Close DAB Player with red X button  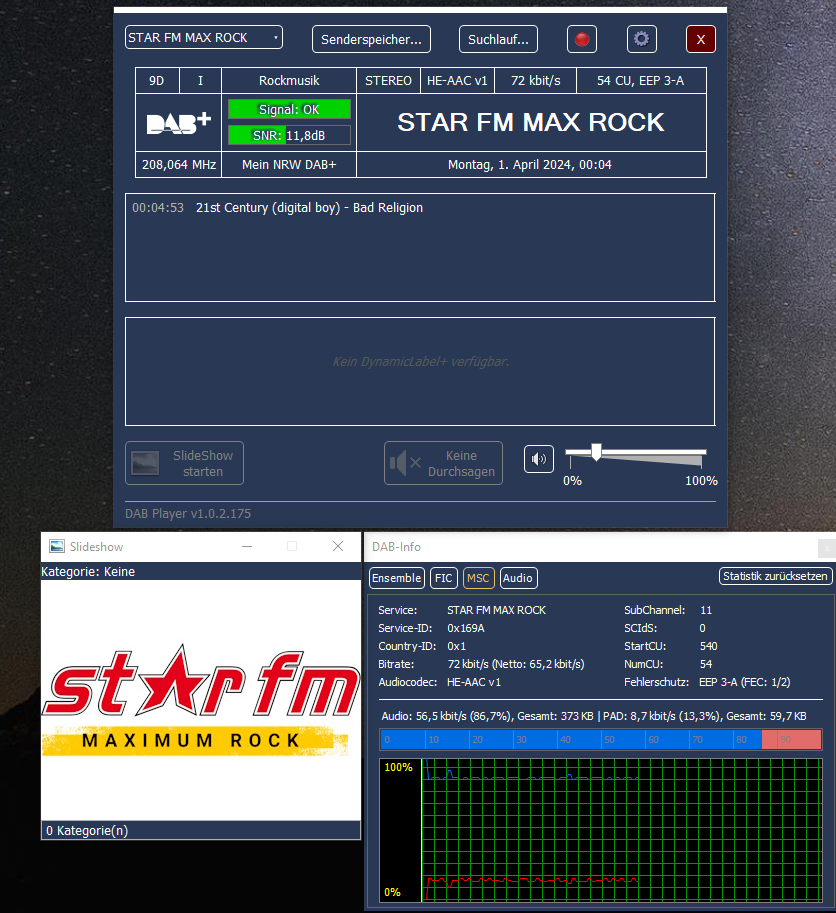click(x=700, y=39)
